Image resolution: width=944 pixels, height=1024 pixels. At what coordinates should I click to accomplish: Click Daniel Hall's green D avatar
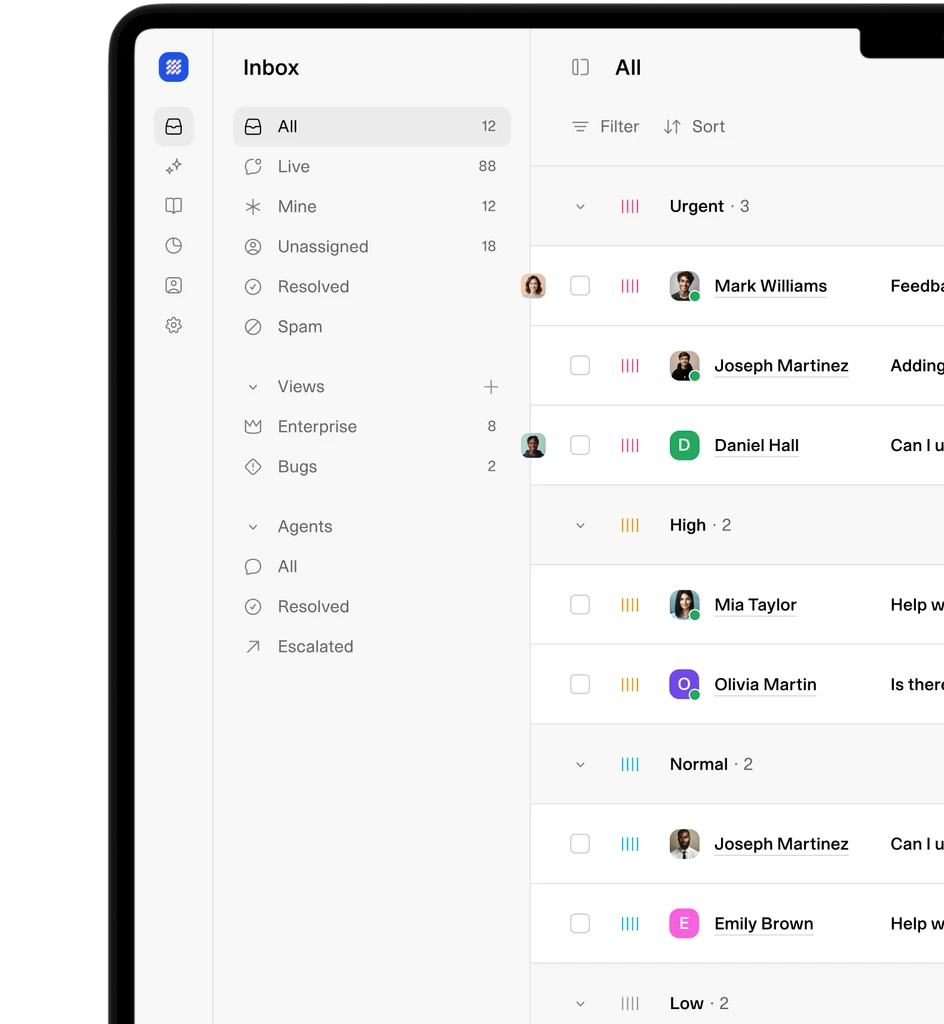[684, 445]
